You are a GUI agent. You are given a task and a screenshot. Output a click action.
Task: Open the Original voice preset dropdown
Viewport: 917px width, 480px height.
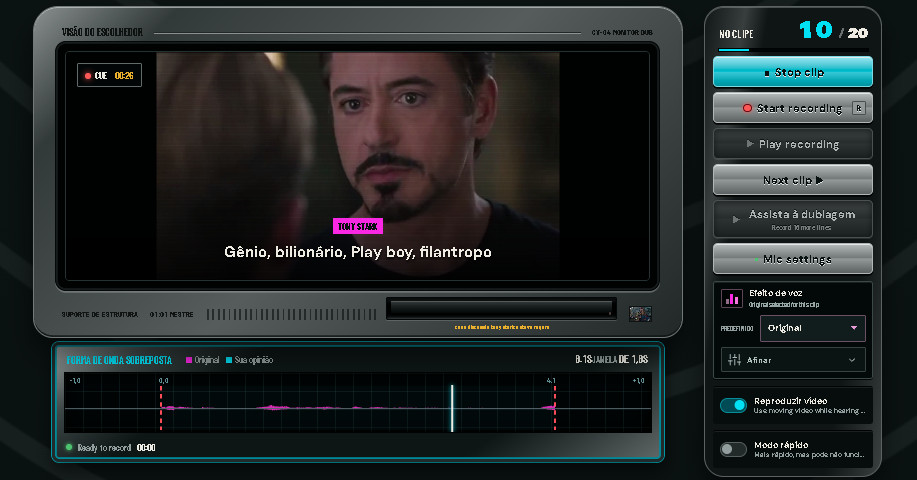[812, 328]
